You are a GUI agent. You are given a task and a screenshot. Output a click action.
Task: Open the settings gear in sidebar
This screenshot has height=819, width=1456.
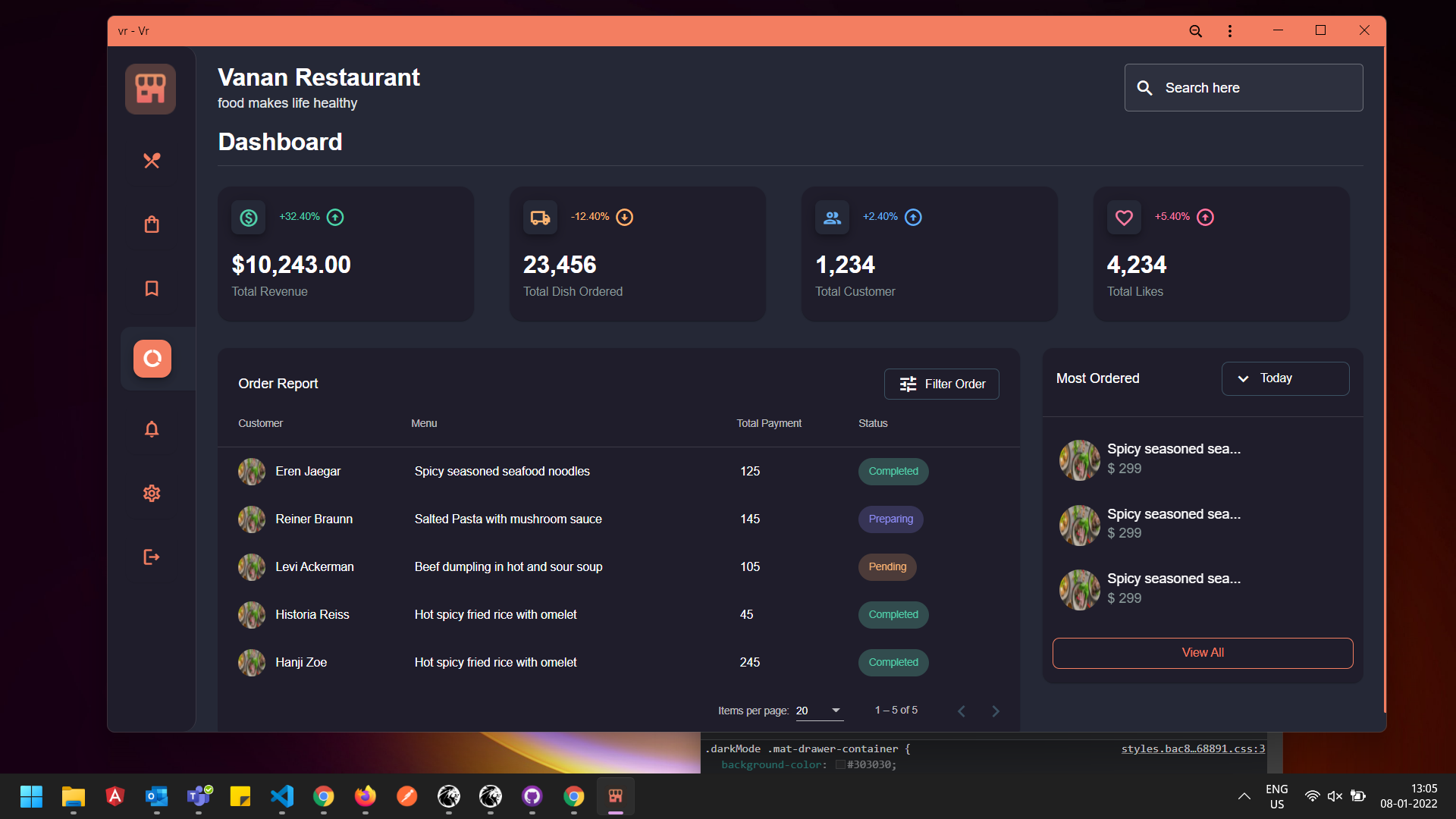[152, 494]
